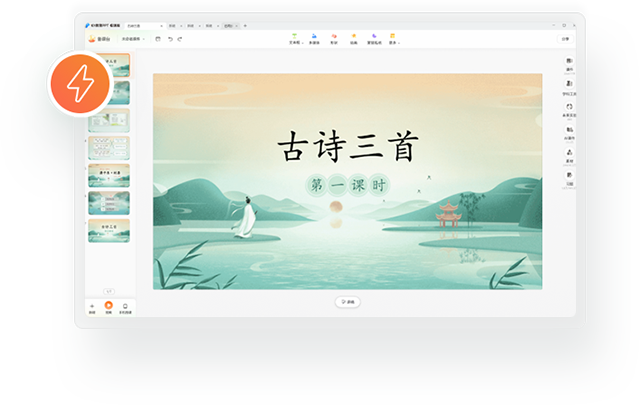
Task: Click the mobile phone control icon
Action: coord(125,308)
